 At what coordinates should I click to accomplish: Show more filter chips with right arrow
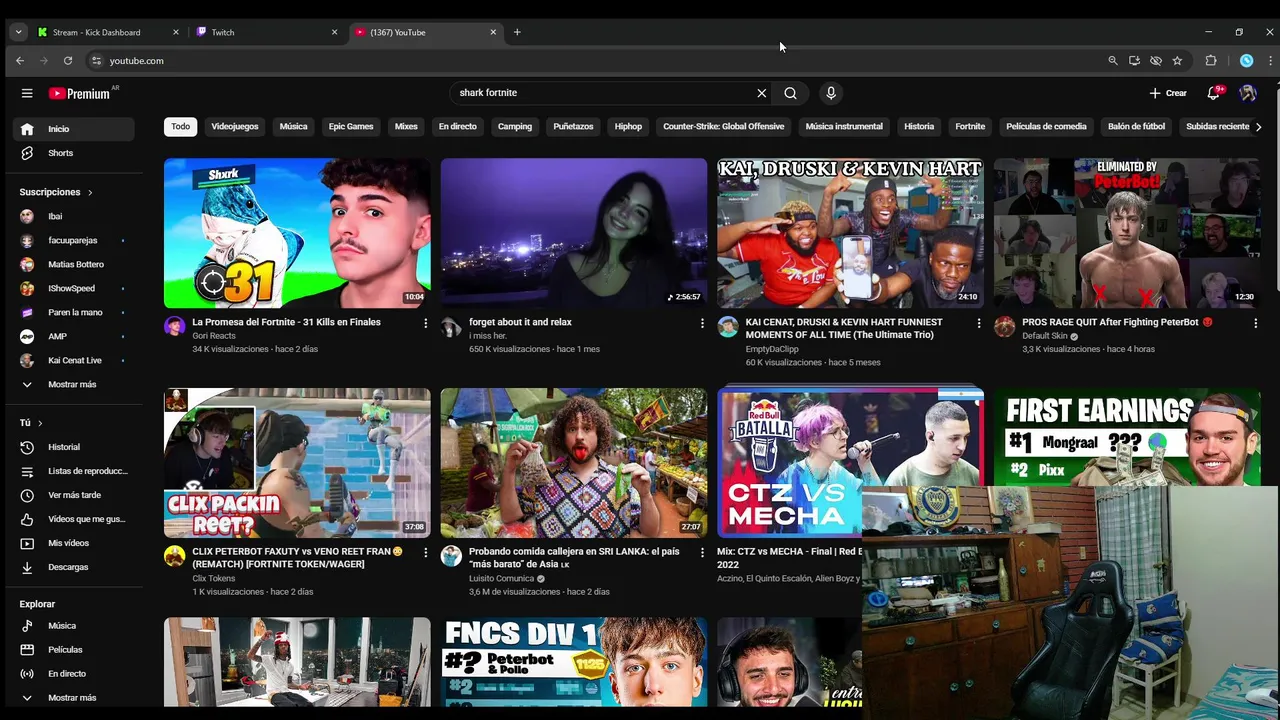click(1258, 127)
